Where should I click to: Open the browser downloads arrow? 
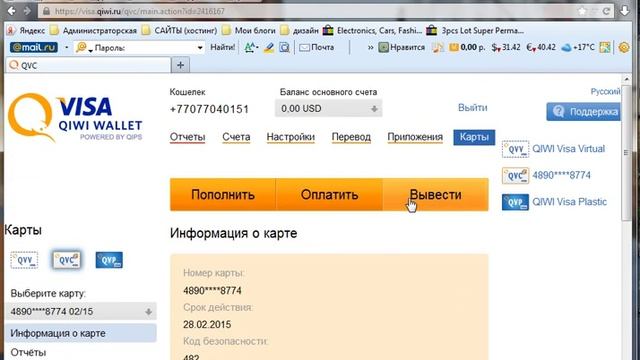coord(625,11)
